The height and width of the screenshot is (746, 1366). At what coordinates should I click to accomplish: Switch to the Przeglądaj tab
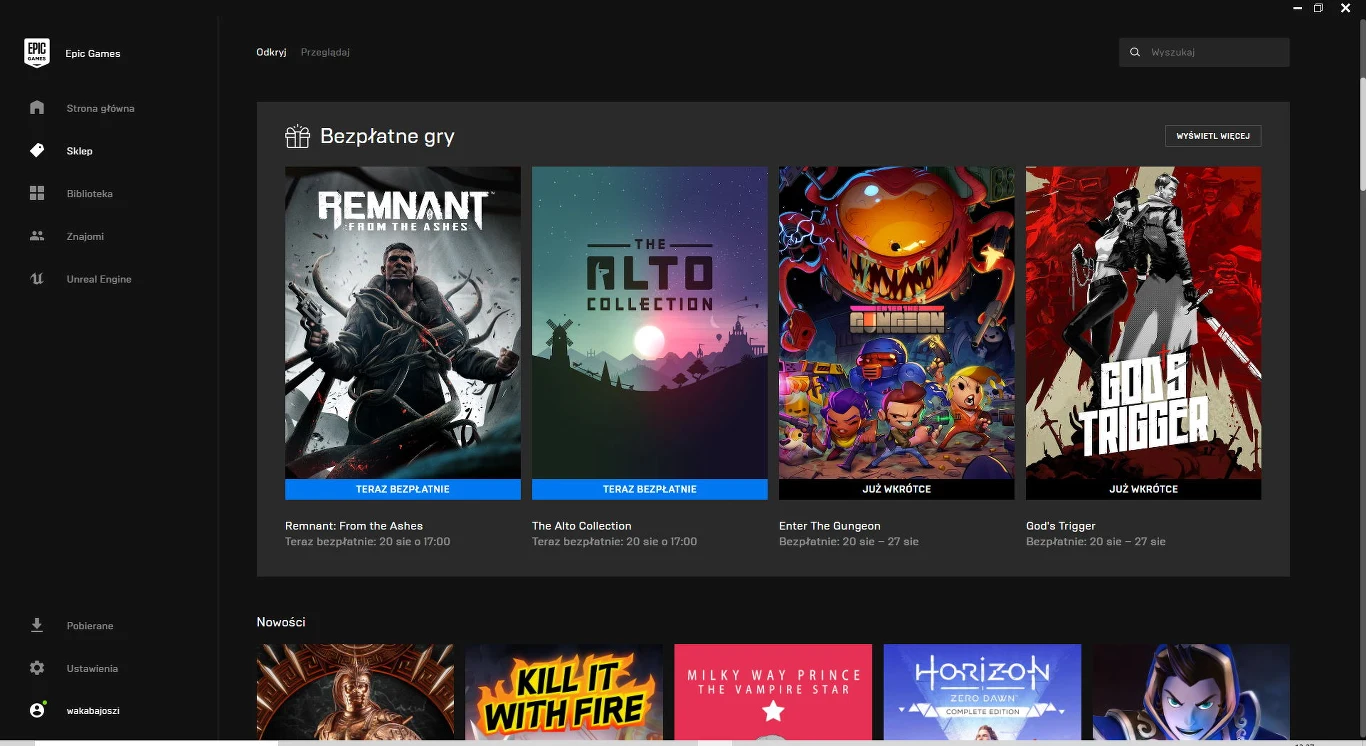pyautogui.click(x=325, y=52)
